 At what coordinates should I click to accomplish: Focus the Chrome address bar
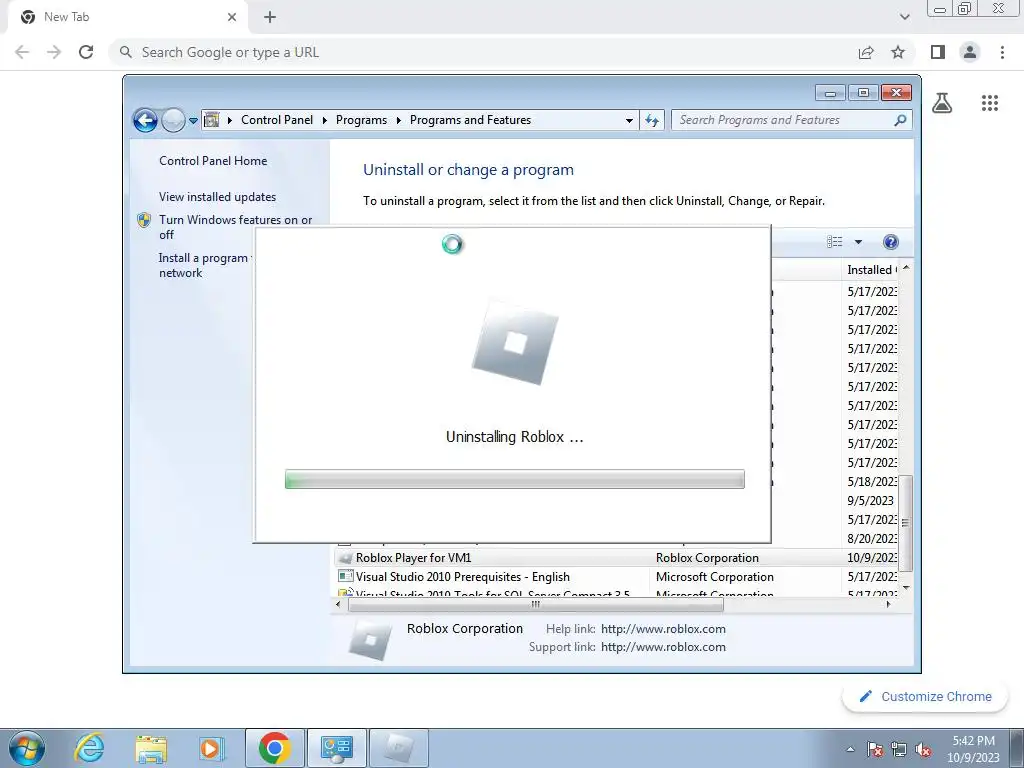coord(483,52)
